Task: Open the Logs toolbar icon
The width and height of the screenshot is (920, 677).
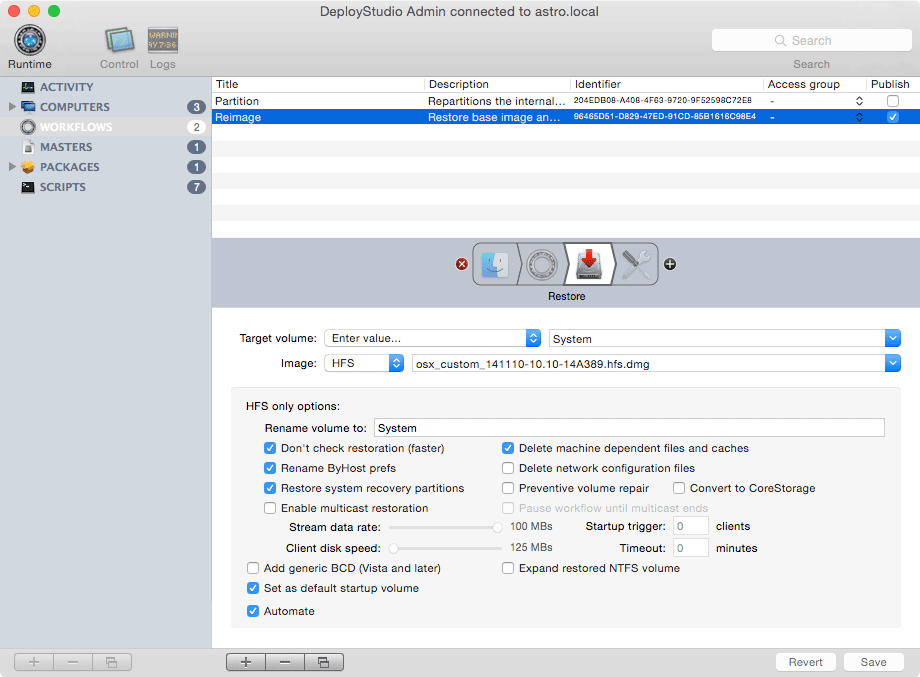Action: [x=163, y=41]
